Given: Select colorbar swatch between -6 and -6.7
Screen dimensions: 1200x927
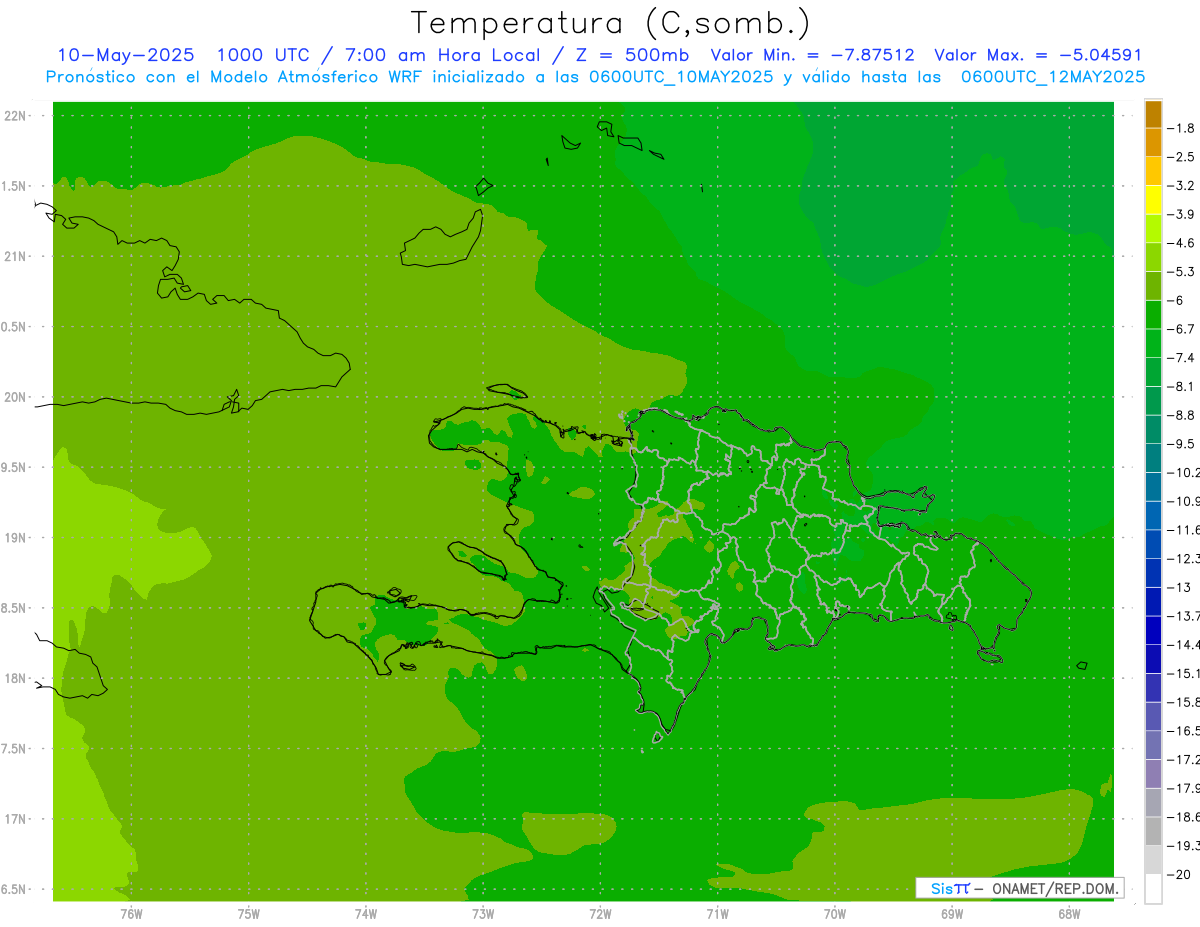Looking at the screenshot, I should pos(1154,315).
